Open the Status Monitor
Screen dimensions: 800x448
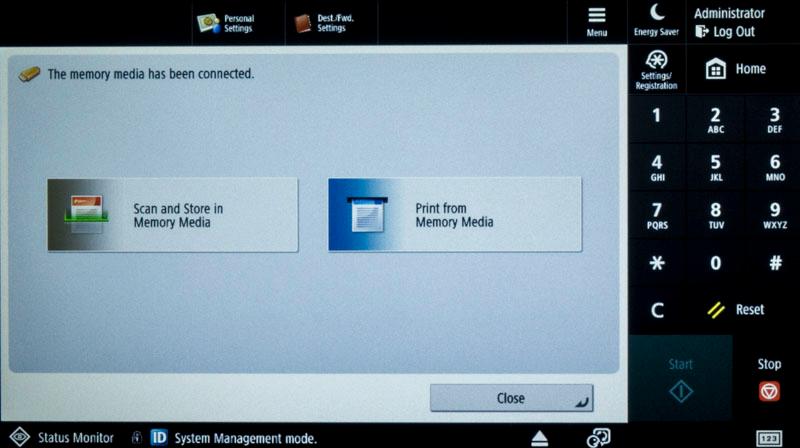coord(62,437)
